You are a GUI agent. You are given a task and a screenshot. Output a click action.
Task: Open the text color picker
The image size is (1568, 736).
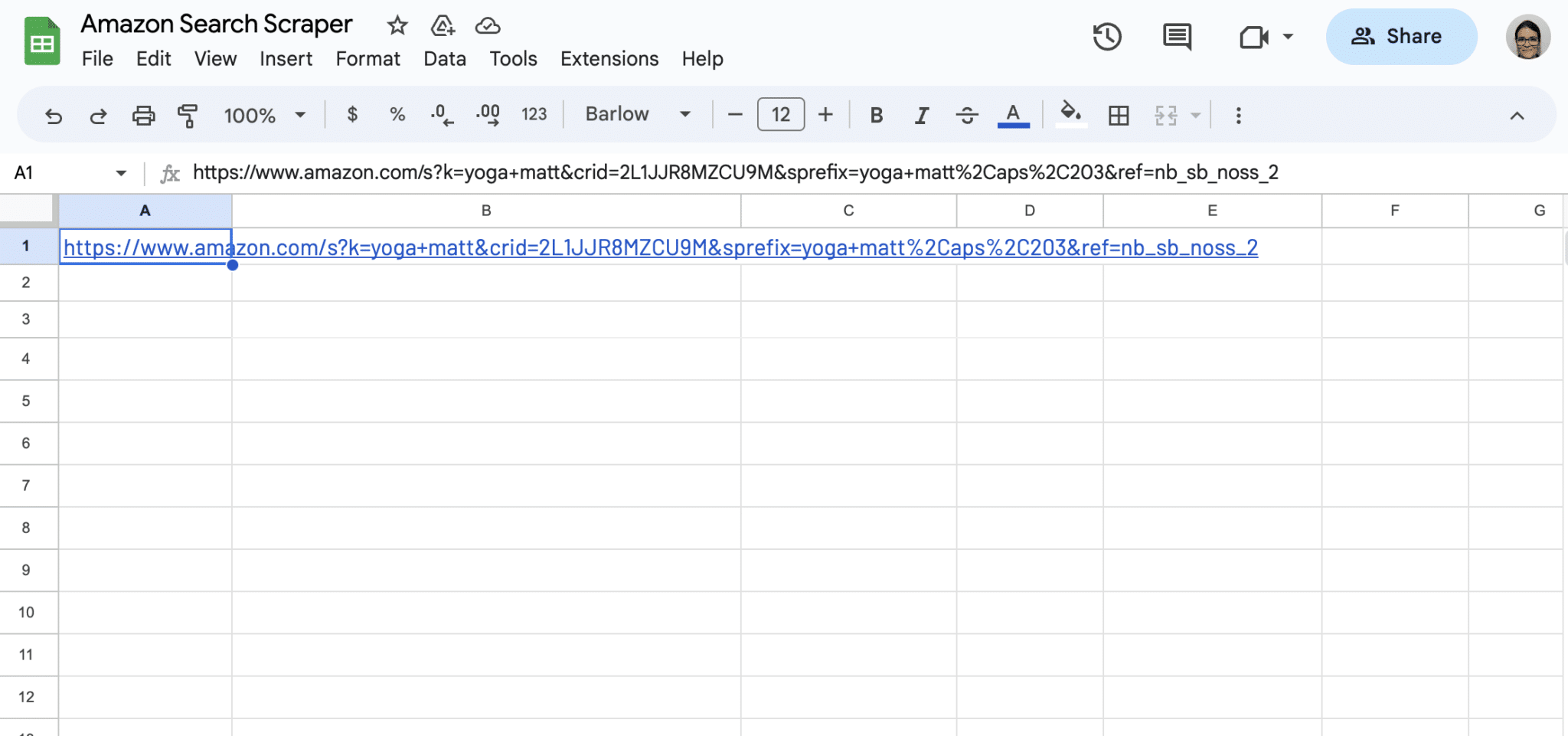(x=1012, y=115)
